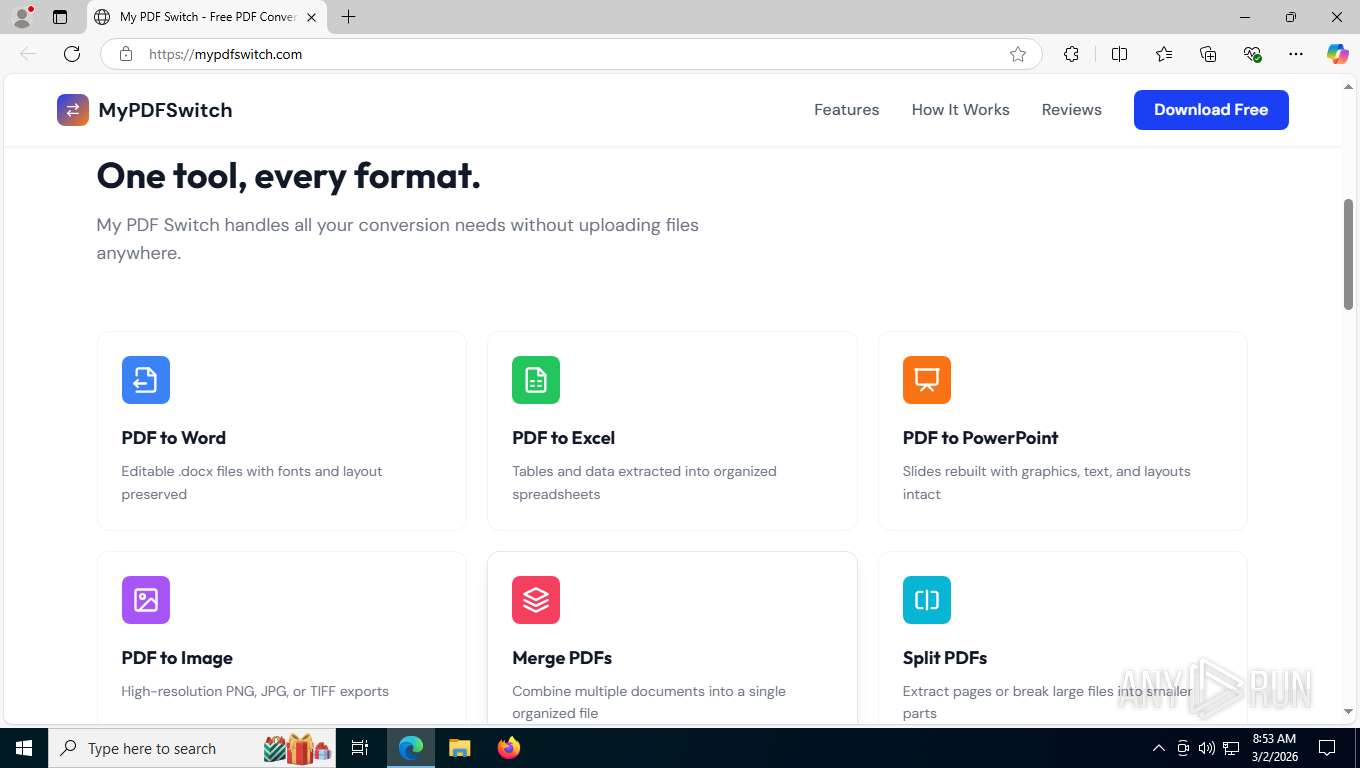The width and height of the screenshot is (1360, 768).
Task: Go to How It Works section
Action: [x=961, y=110]
